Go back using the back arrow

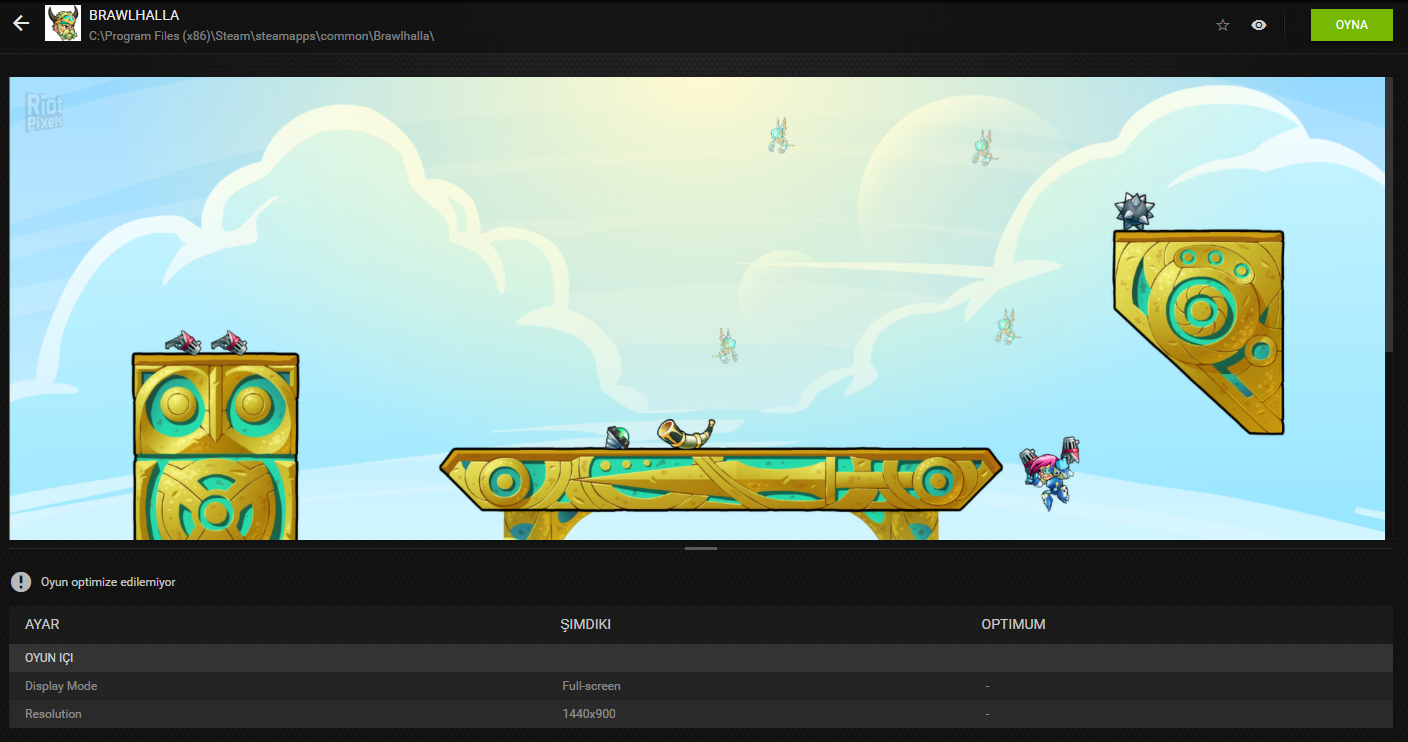[21, 24]
